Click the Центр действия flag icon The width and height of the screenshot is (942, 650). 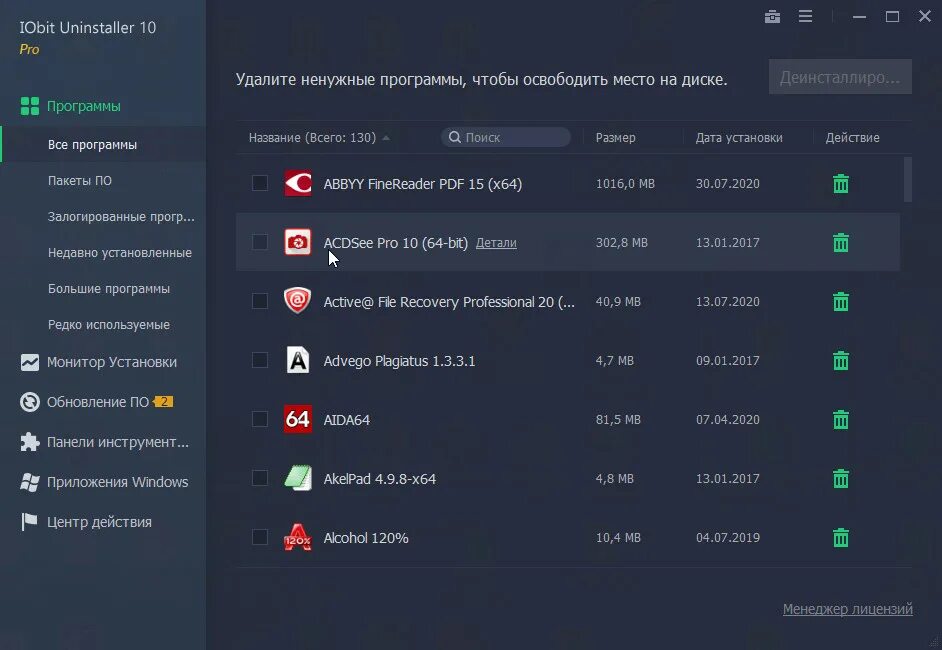pyautogui.click(x=29, y=522)
